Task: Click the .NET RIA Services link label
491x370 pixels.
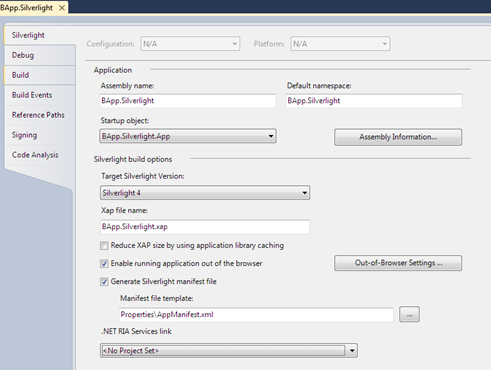Action: pyautogui.click(x=136, y=331)
